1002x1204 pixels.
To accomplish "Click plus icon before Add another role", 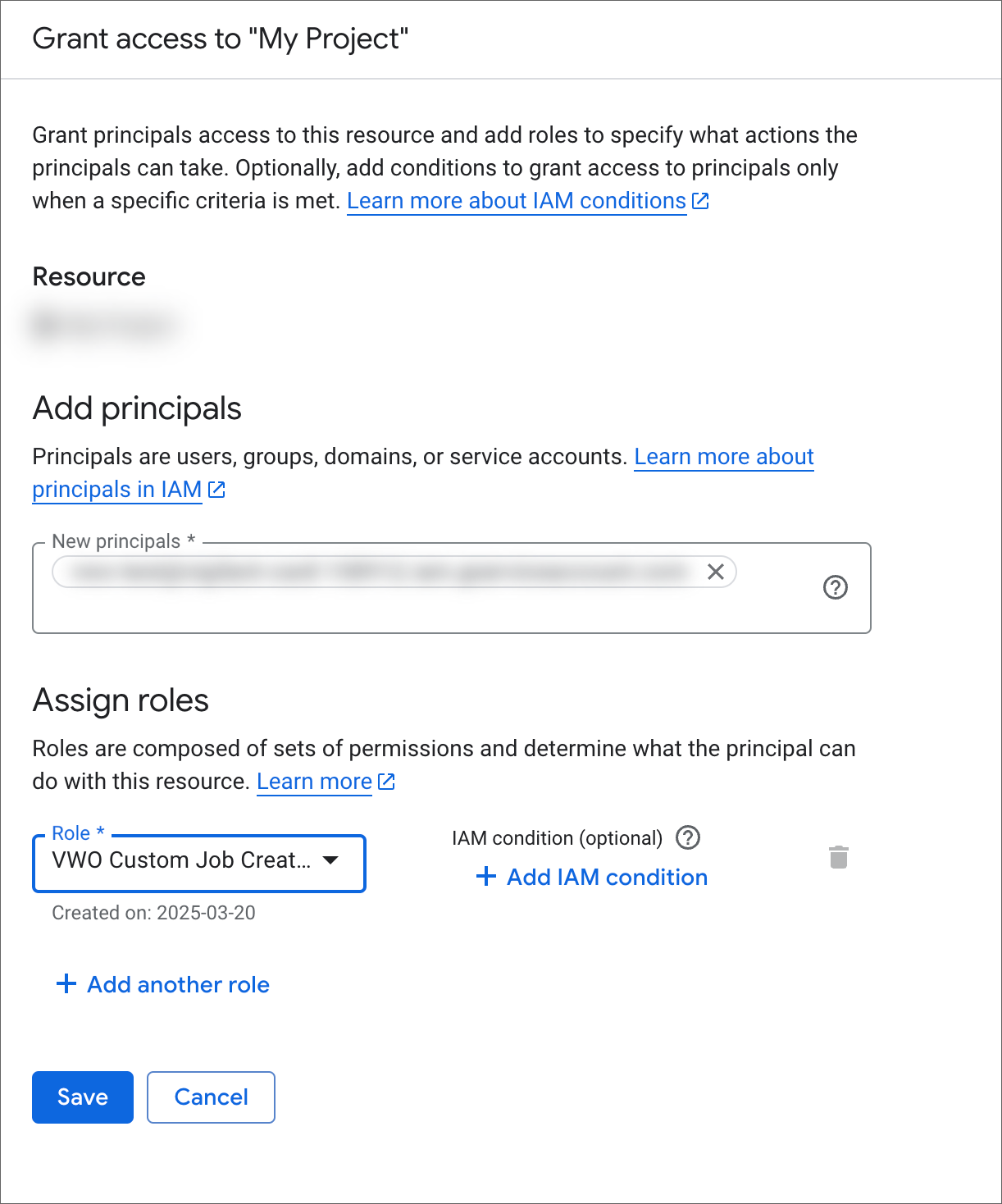I will [66, 984].
